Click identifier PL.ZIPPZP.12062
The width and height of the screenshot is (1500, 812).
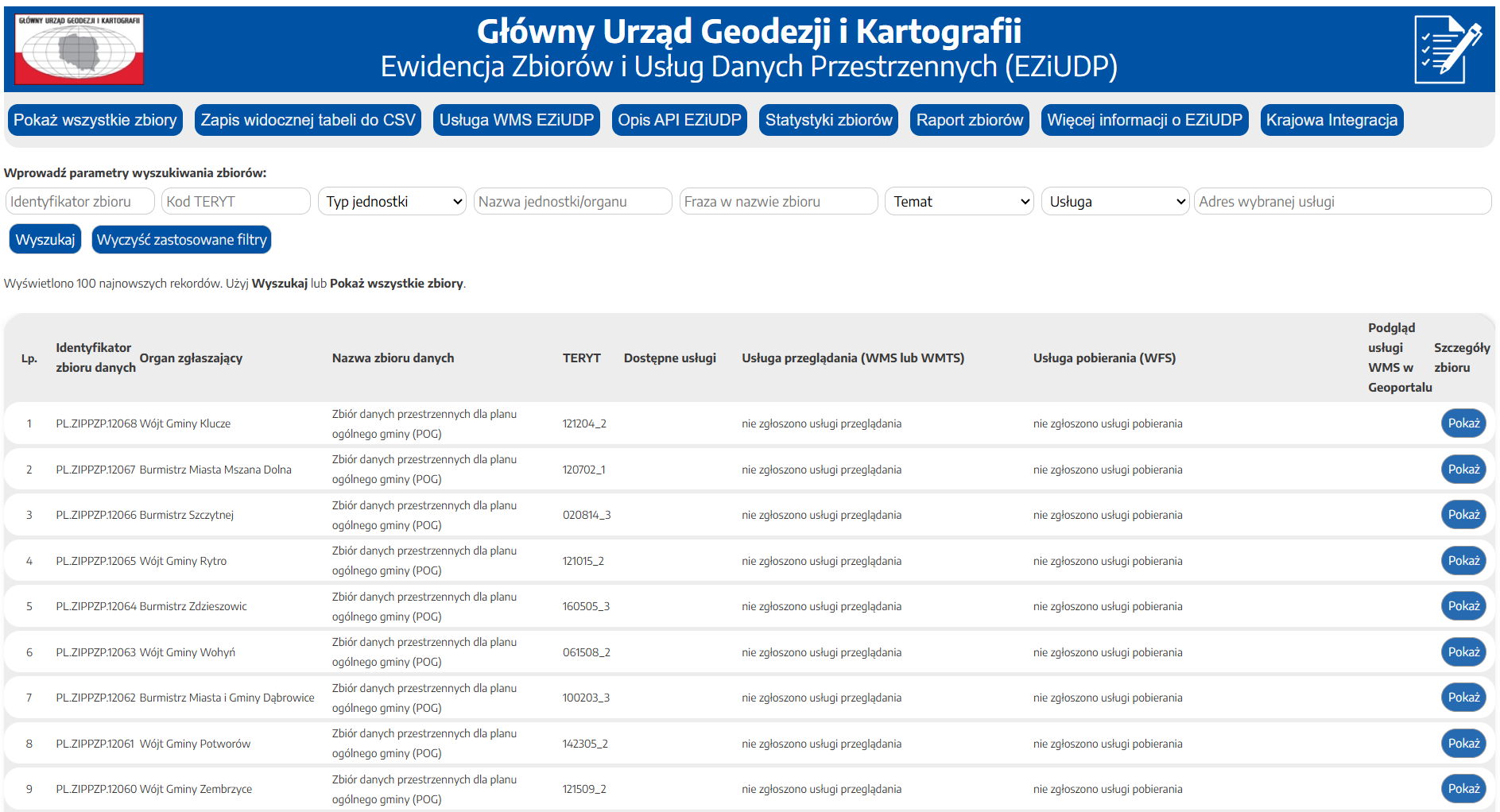96,698
